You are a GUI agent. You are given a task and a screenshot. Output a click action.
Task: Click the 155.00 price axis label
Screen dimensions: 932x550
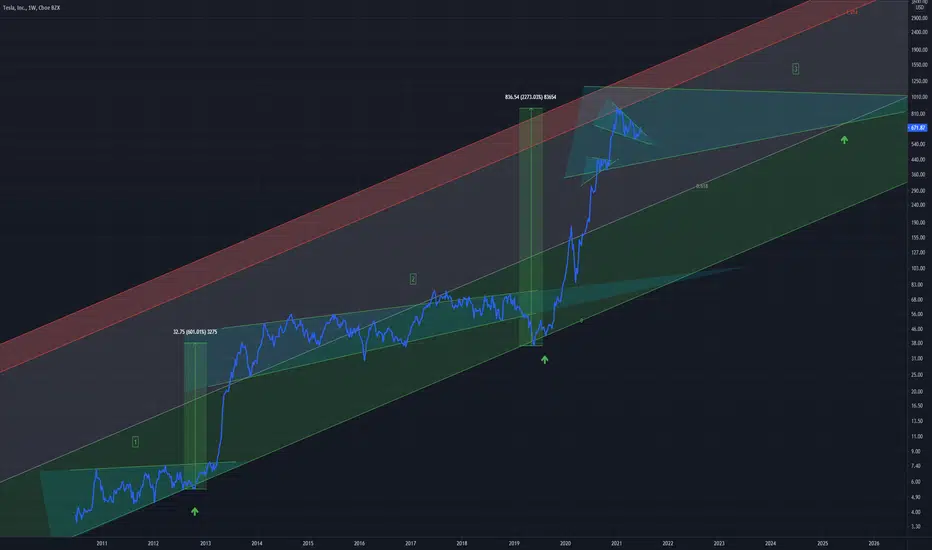coord(918,238)
